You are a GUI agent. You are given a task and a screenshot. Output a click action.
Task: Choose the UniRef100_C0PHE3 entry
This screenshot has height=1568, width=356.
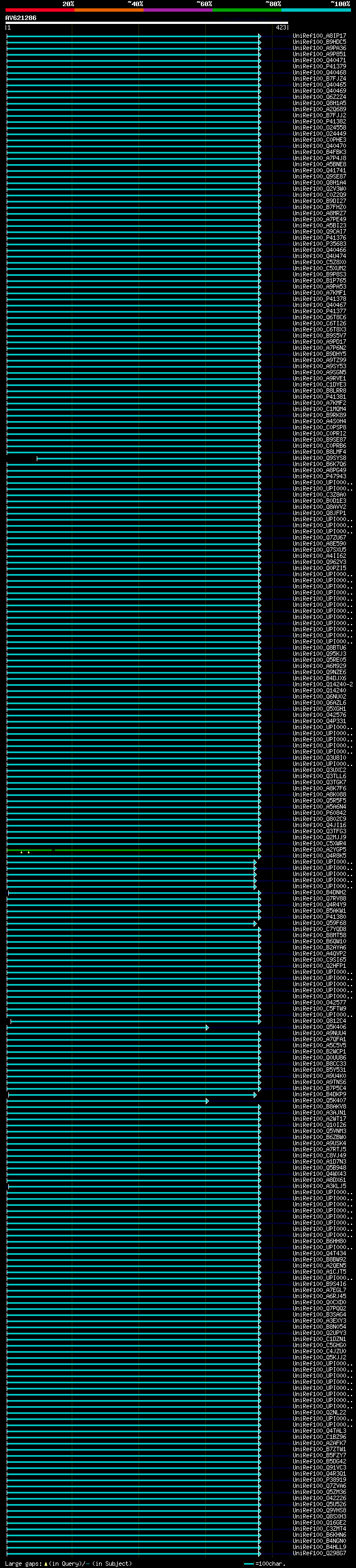click(319, 140)
